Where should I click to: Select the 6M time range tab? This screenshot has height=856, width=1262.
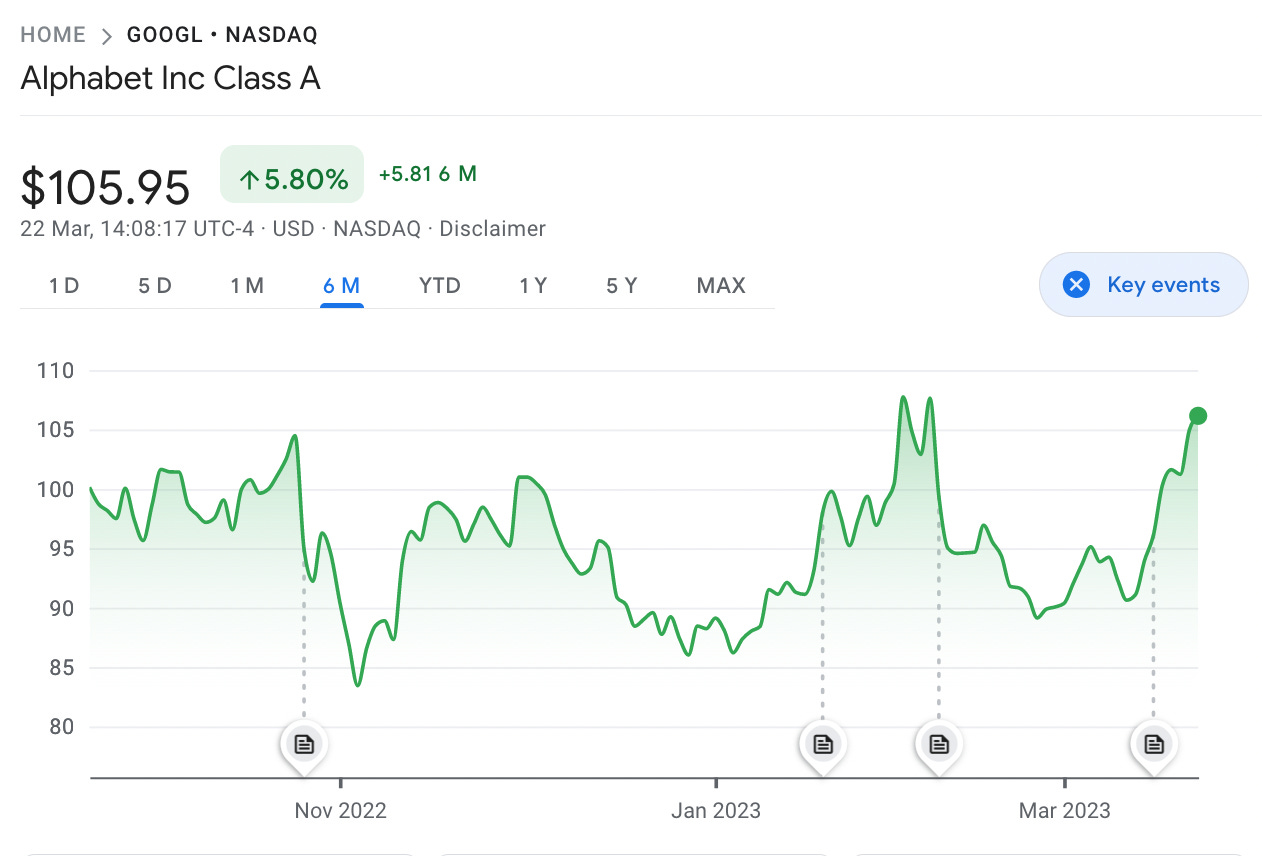coord(341,286)
